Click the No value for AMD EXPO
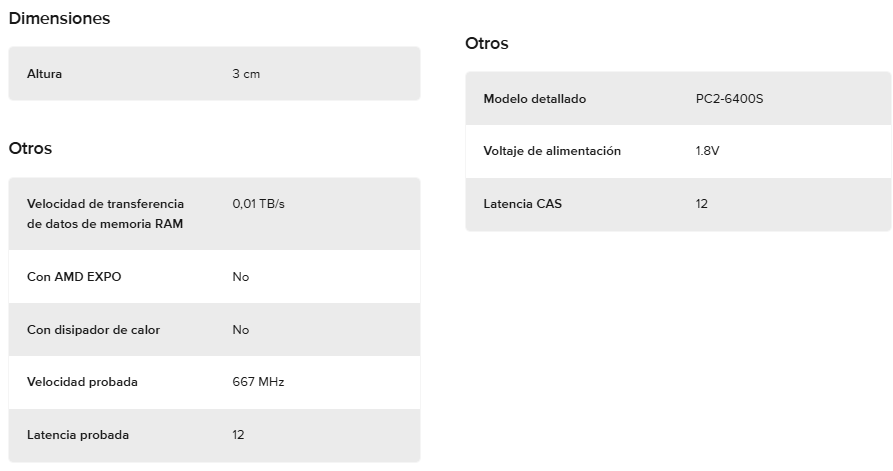The width and height of the screenshot is (893, 471). click(x=241, y=277)
